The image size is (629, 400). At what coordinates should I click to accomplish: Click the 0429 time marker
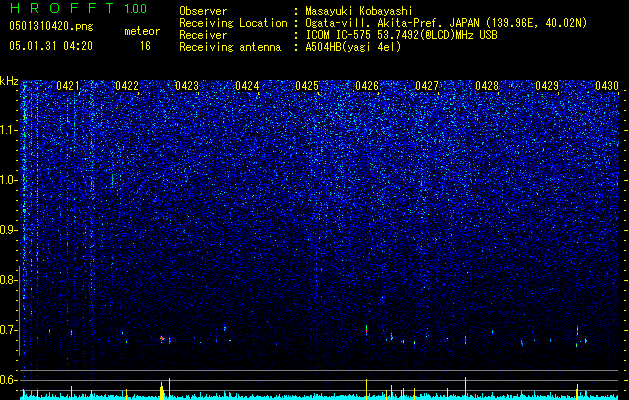pyautogui.click(x=547, y=86)
